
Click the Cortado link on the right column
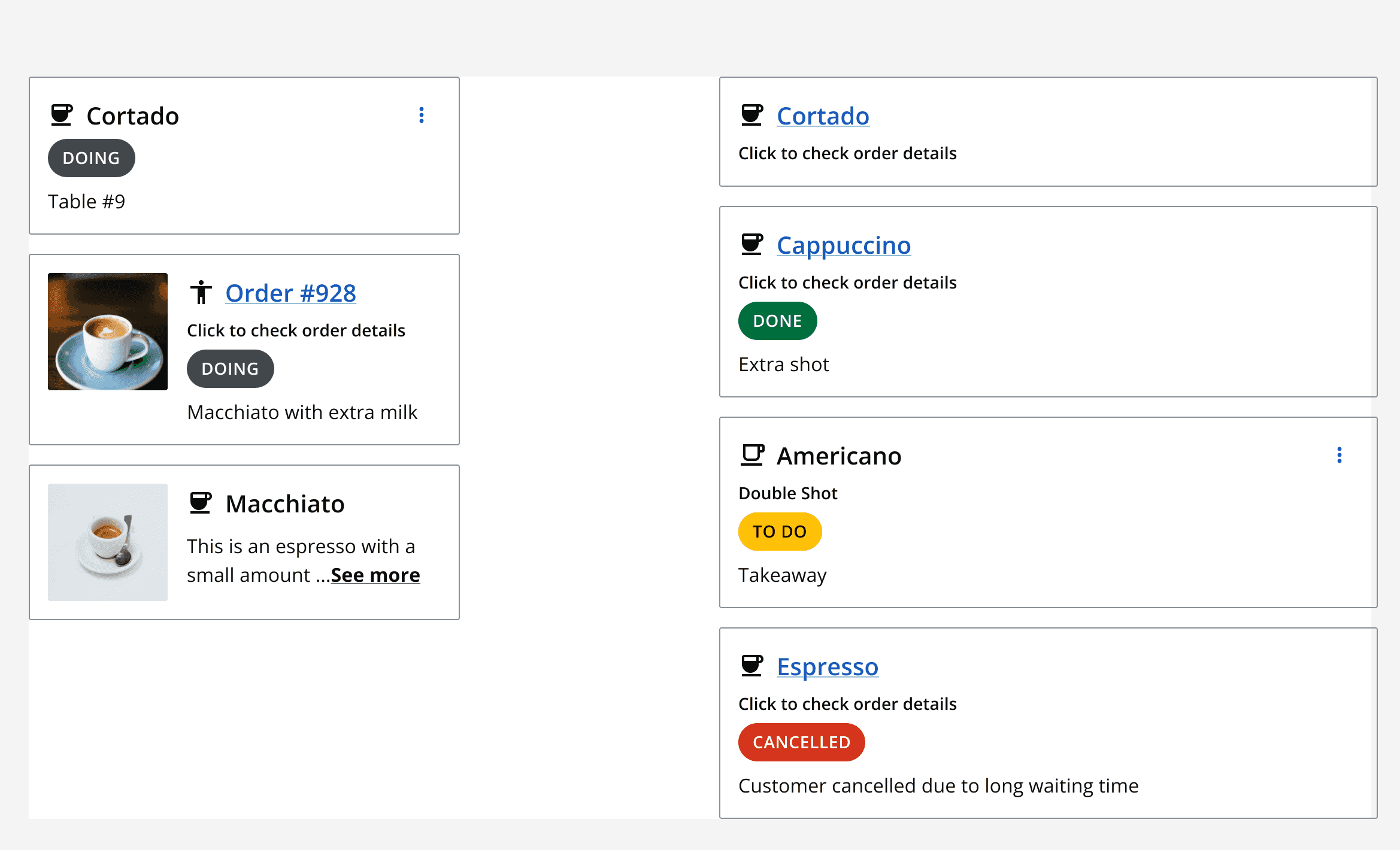(823, 116)
